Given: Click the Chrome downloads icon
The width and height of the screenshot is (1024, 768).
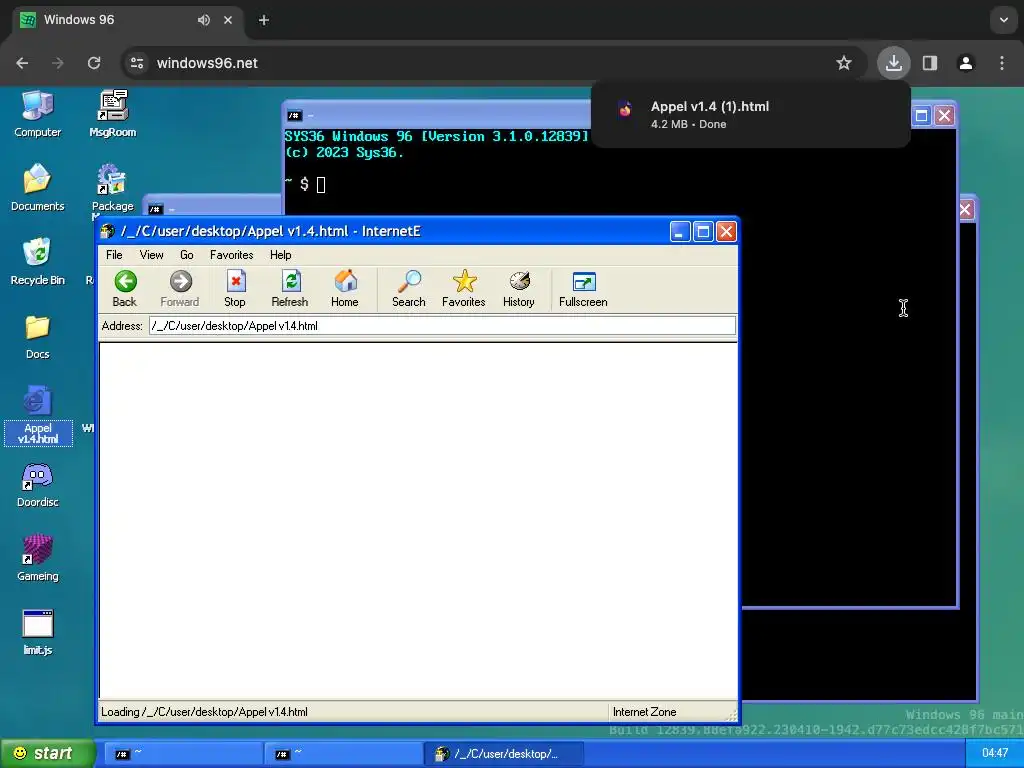Looking at the screenshot, I should point(893,63).
